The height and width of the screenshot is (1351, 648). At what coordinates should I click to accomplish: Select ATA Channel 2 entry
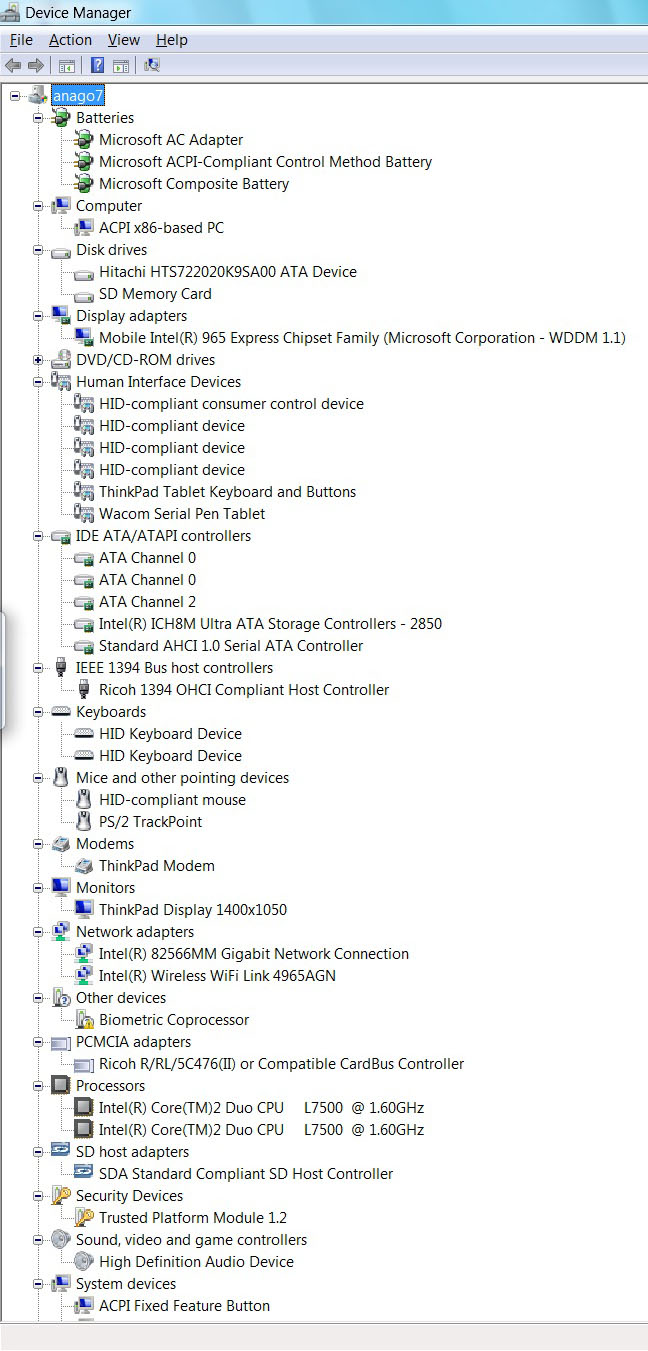tap(147, 602)
